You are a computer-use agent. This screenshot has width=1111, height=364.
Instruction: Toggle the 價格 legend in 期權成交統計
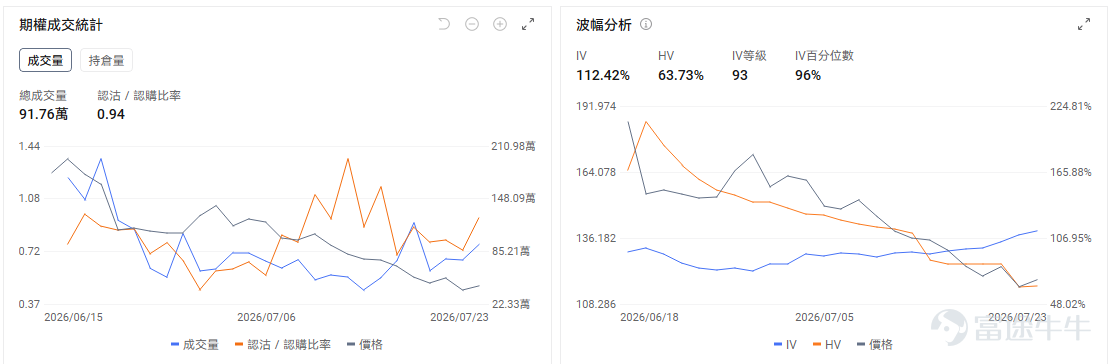[x=365, y=345]
